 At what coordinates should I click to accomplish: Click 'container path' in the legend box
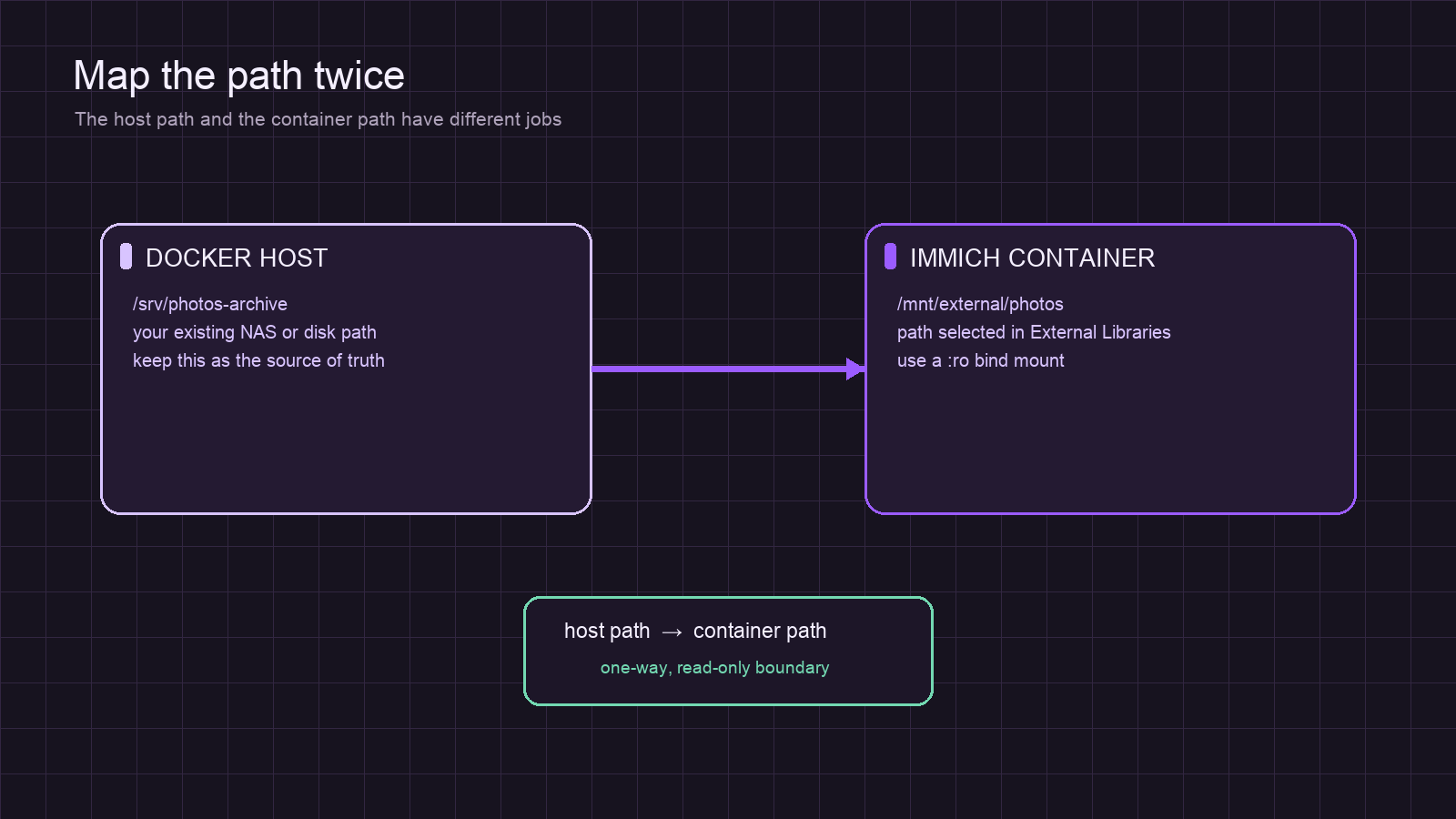(760, 631)
